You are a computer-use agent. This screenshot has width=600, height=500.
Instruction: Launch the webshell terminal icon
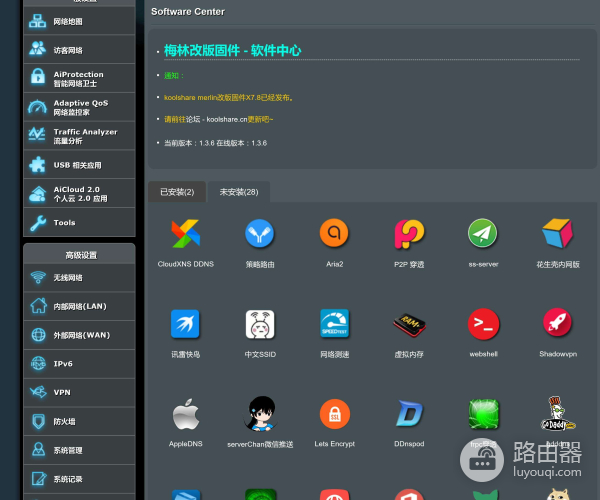pos(483,324)
